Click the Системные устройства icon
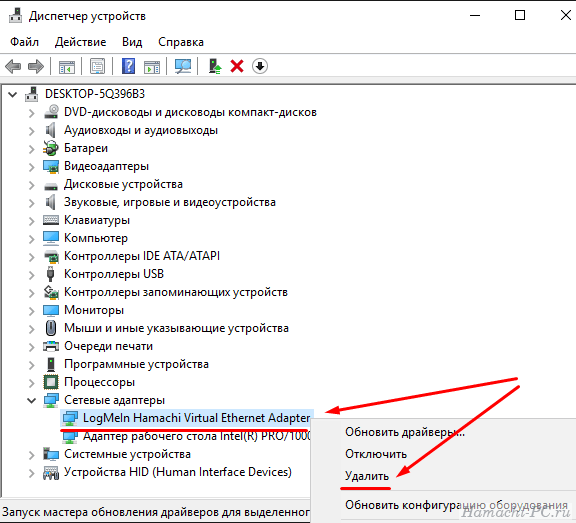Screen dimensions: 576x523 (x=51, y=454)
